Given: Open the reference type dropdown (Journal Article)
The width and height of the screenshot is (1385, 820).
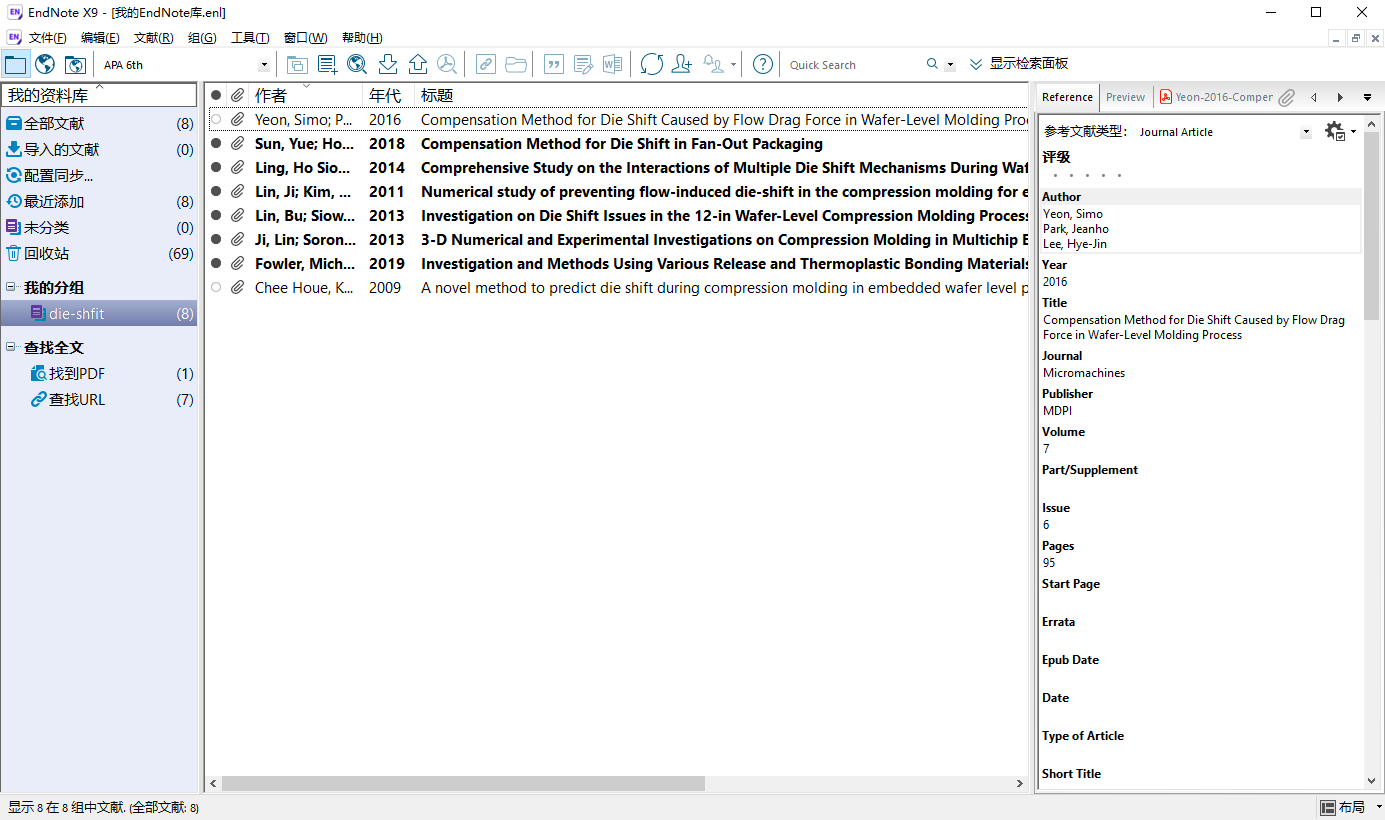Looking at the screenshot, I should (x=1306, y=132).
